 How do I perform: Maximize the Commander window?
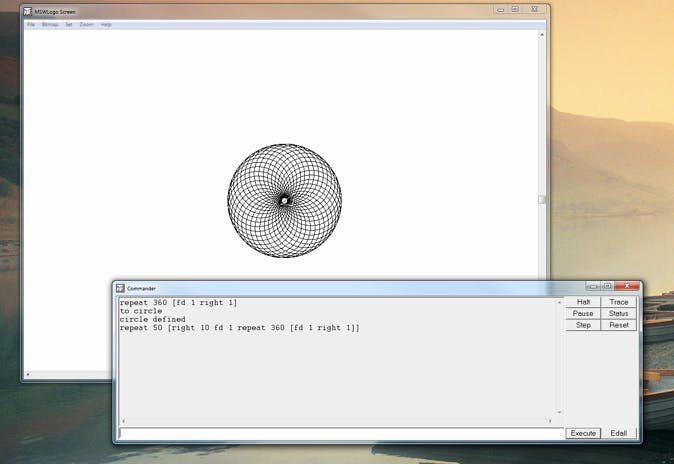(607, 286)
